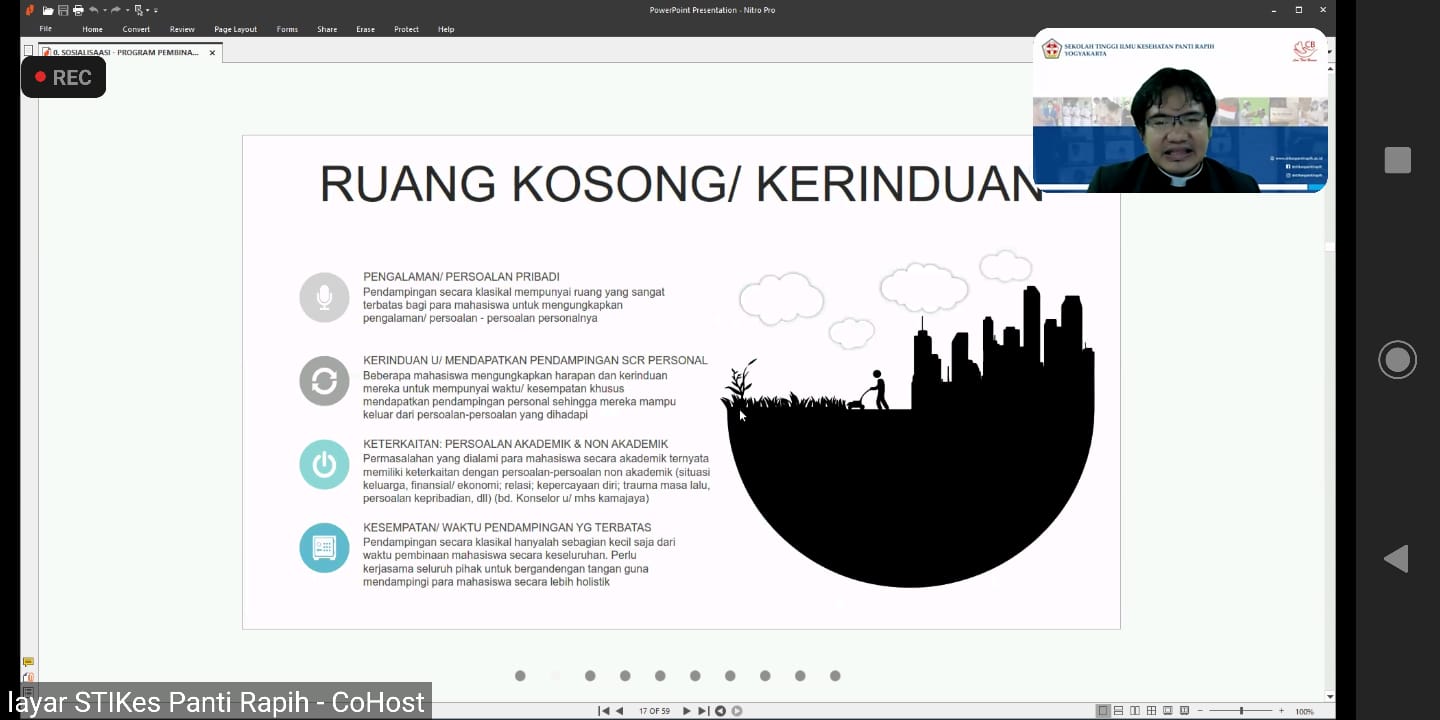Click the zoom slider handle
The height and width of the screenshot is (720, 1440).
(1241, 711)
